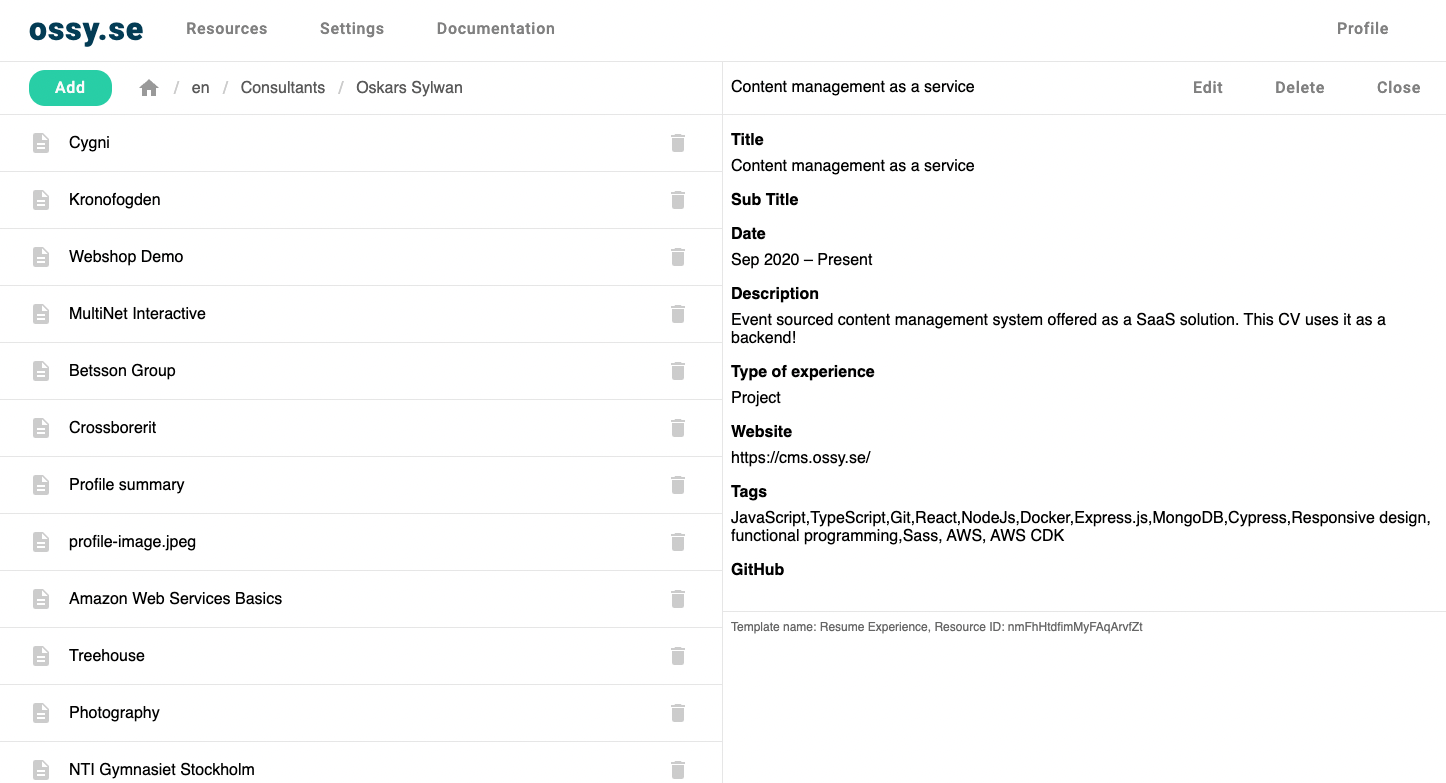
Task: Click the ossy.se logo
Action: click(86, 30)
